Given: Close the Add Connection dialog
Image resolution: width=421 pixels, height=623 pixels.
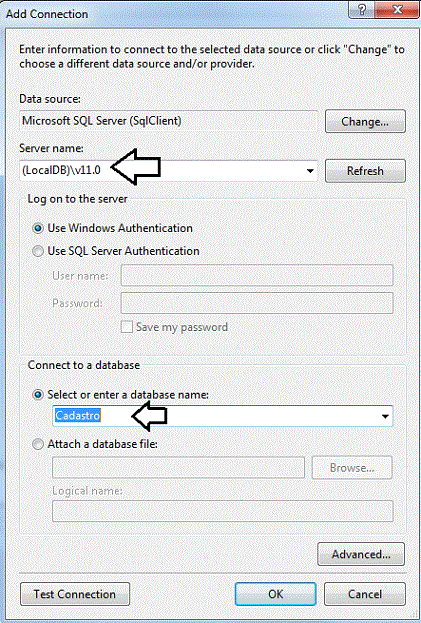Looking at the screenshot, I should tap(397, 10).
